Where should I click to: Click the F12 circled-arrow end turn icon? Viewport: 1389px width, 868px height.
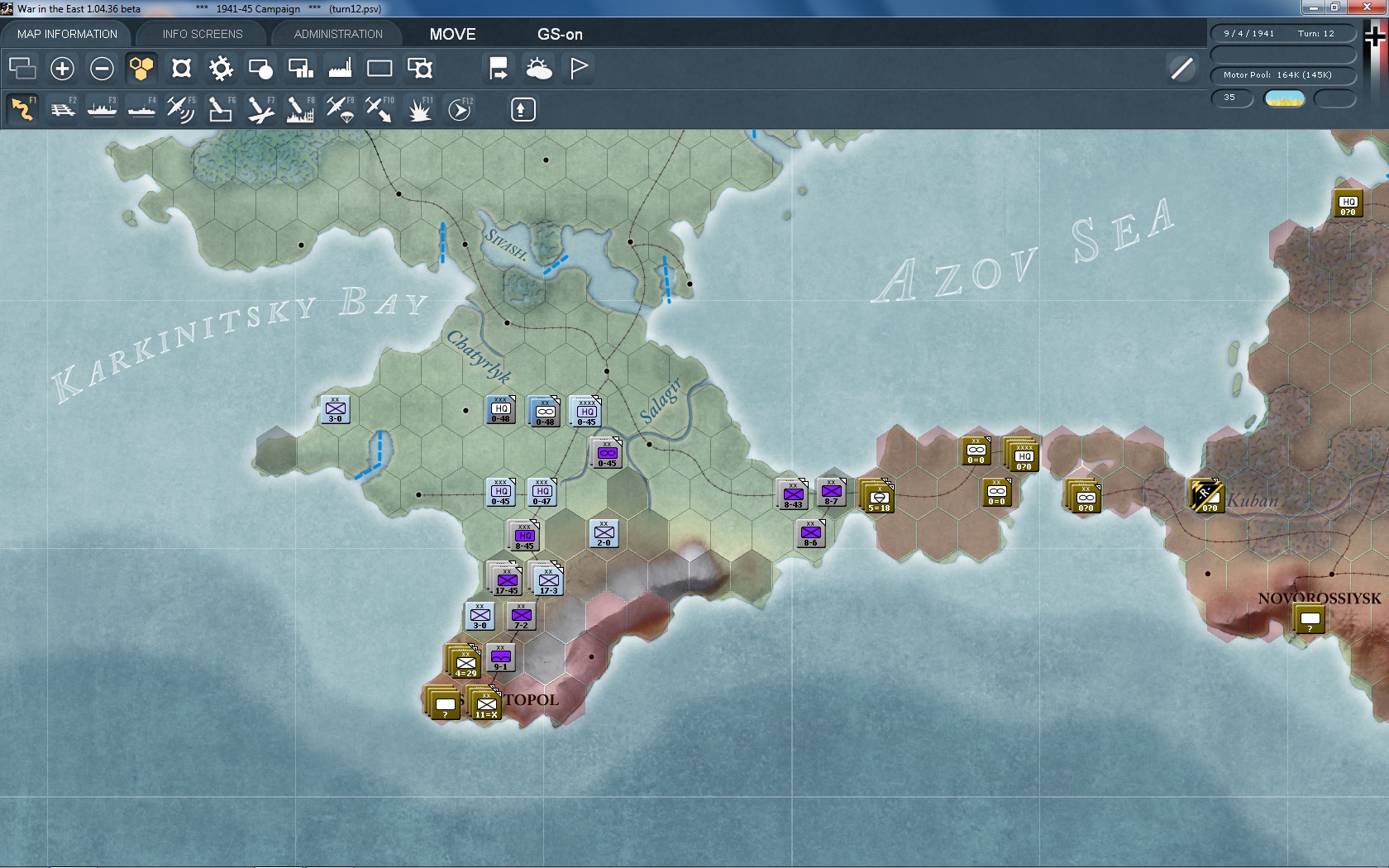460,109
